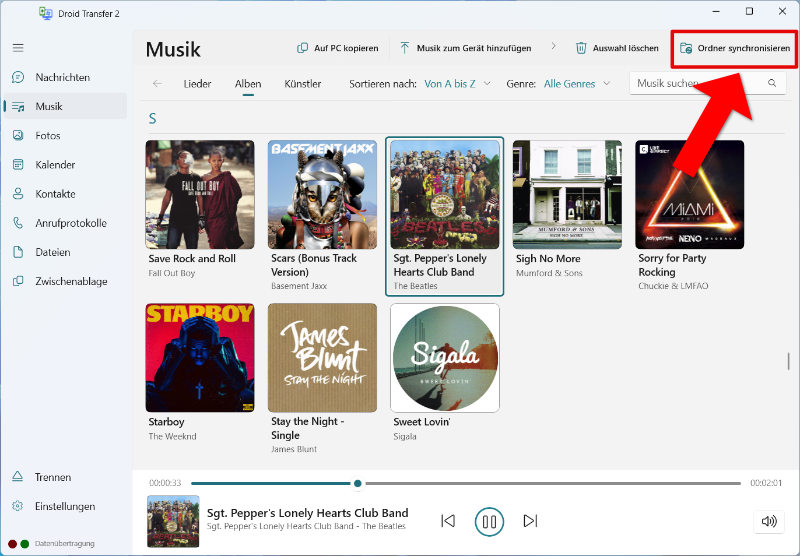800x556 pixels.
Task: Click the Droid Transfer 2 app icon
Action: tap(46, 13)
